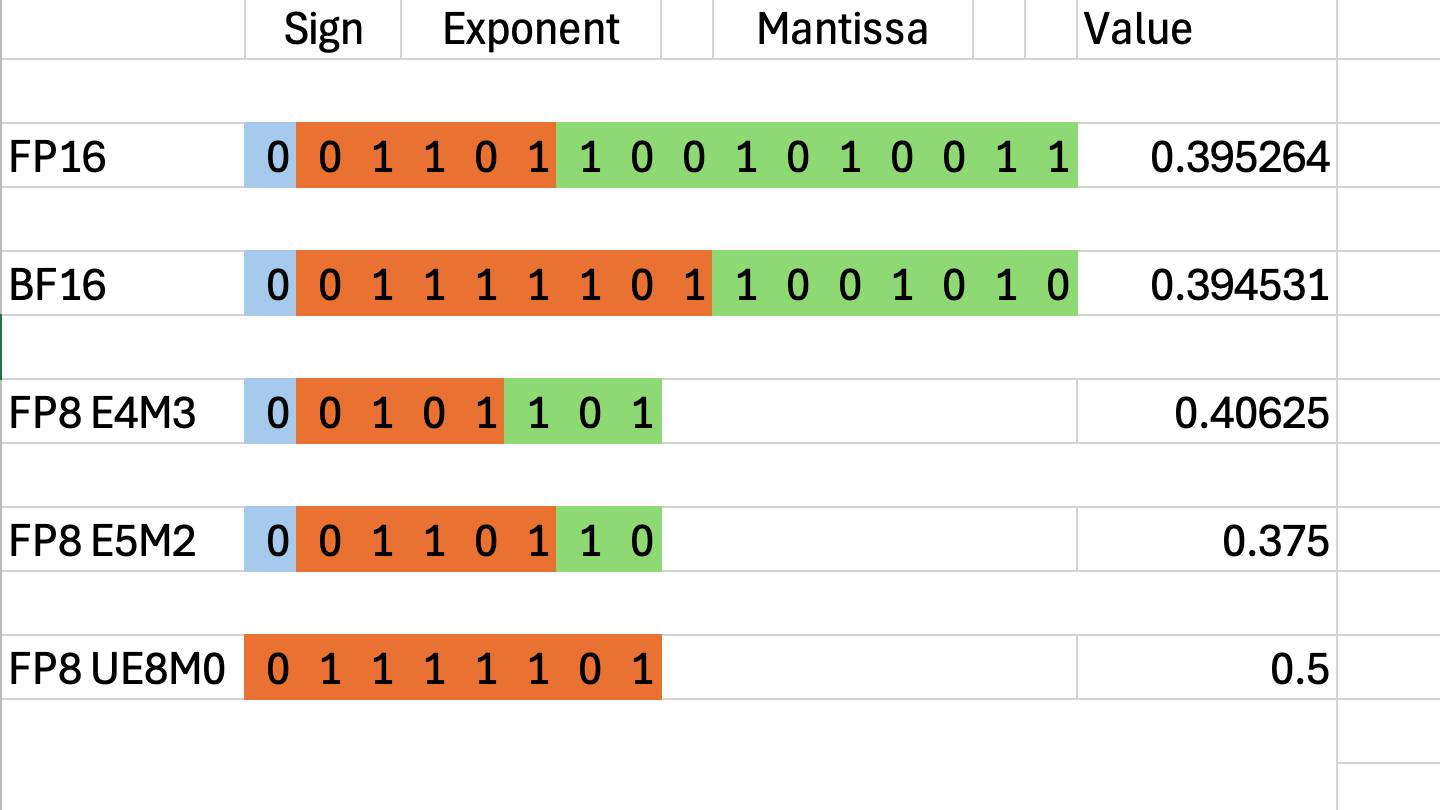This screenshot has width=1440, height=810.
Task: Click the Exponent header cell
Action: pos(531,29)
